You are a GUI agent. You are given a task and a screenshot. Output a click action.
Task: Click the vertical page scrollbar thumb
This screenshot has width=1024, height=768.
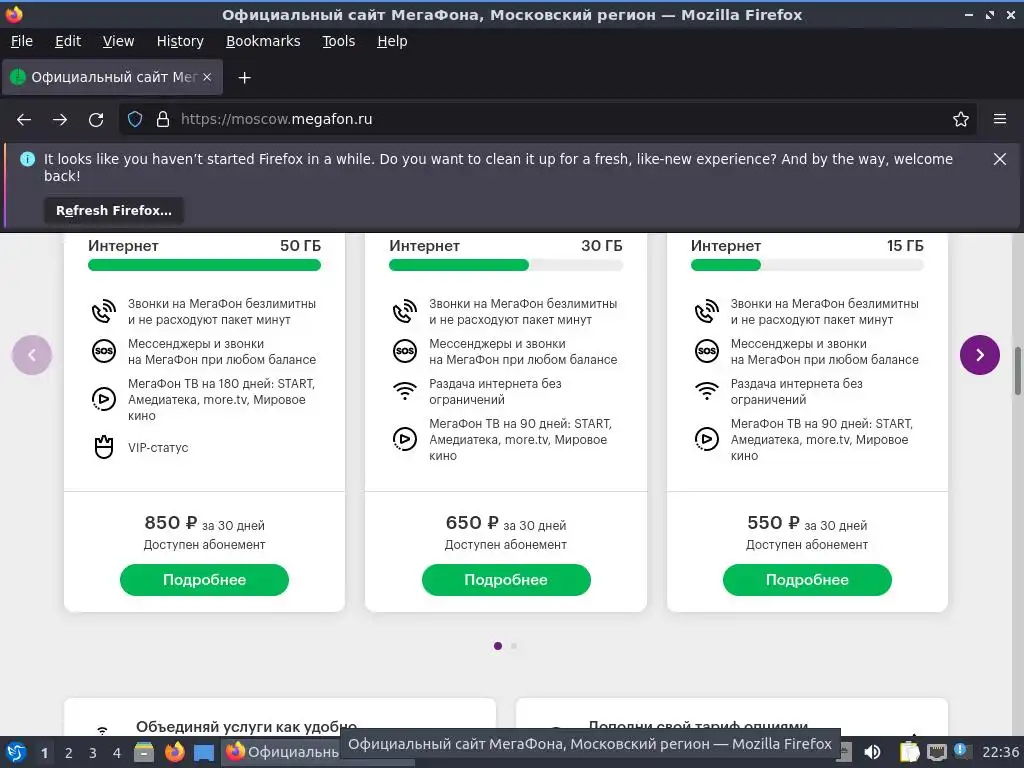1017,371
